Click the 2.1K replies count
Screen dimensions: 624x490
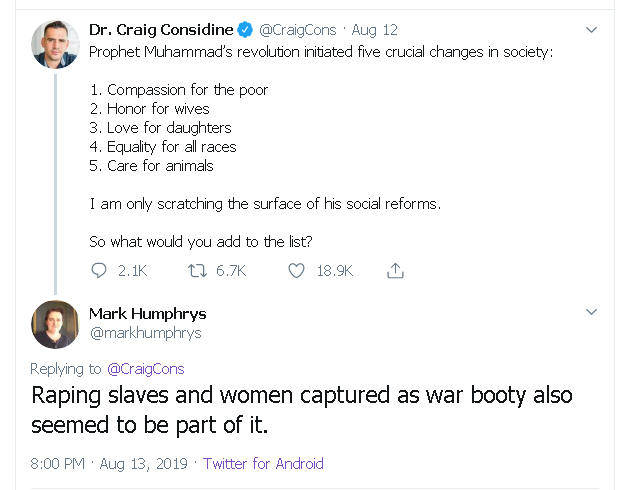132,270
